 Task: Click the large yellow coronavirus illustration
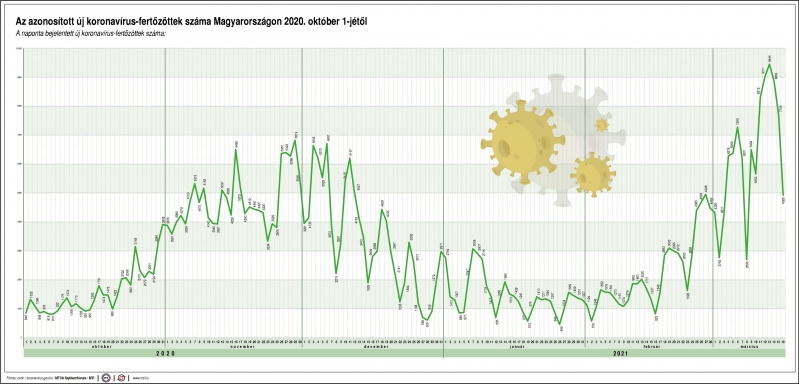click(522, 142)
